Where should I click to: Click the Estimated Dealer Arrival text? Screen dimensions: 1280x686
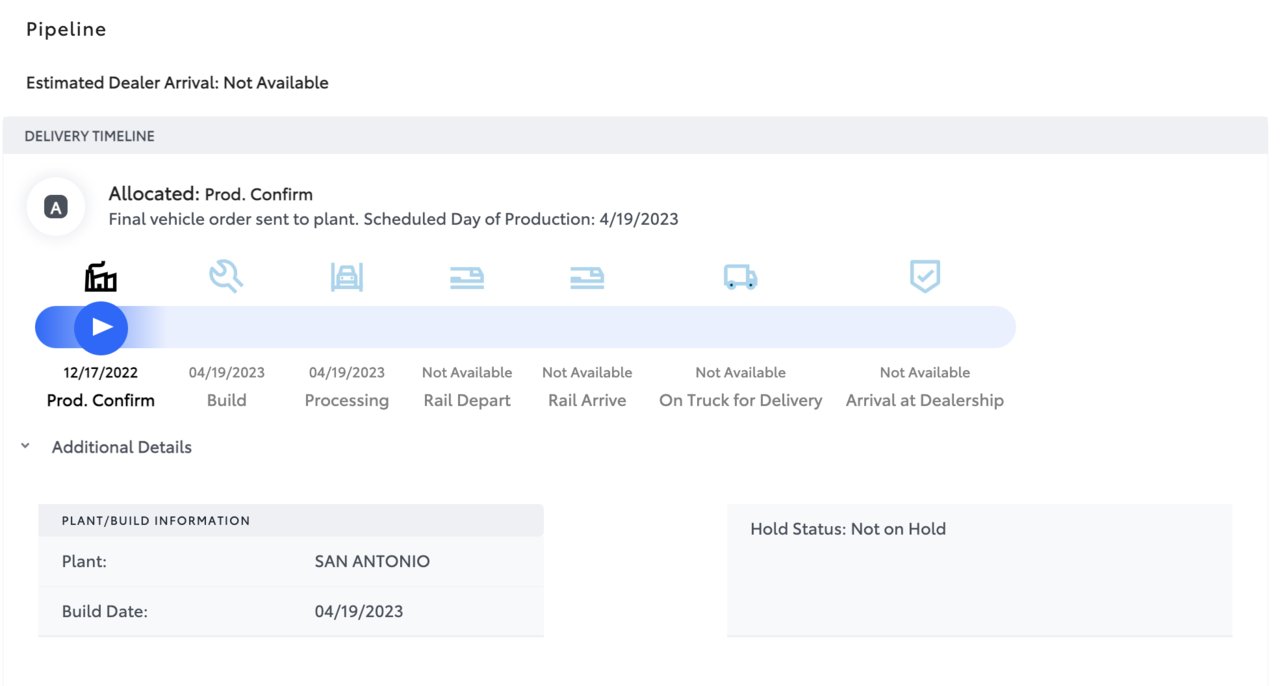click(x=177, y=83)
